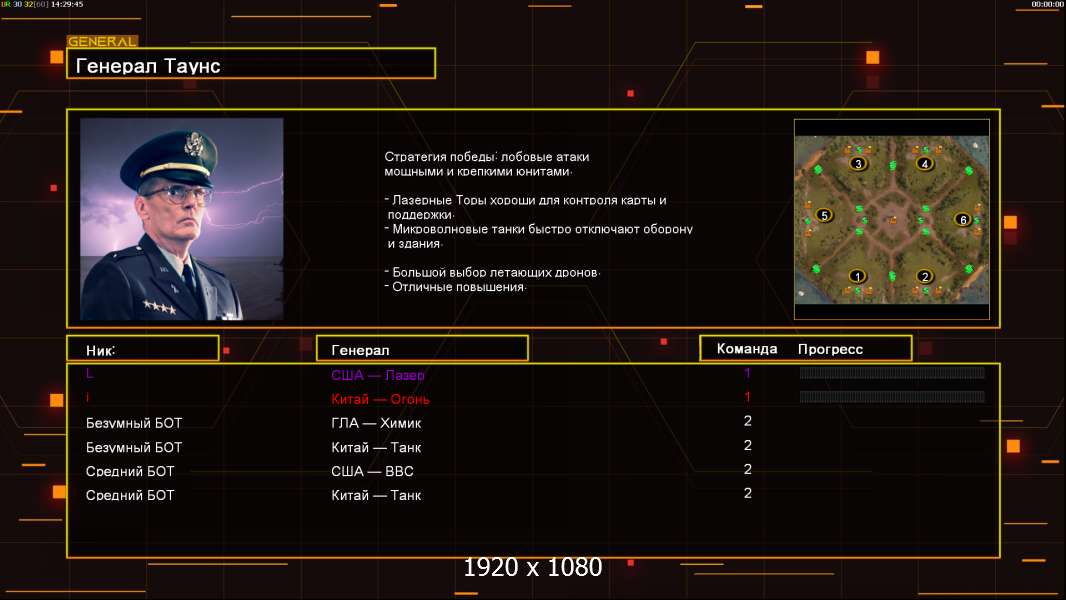Click the Генерал Таунс name field
The image size is (1066, 600).
click(x=251, y=63)
